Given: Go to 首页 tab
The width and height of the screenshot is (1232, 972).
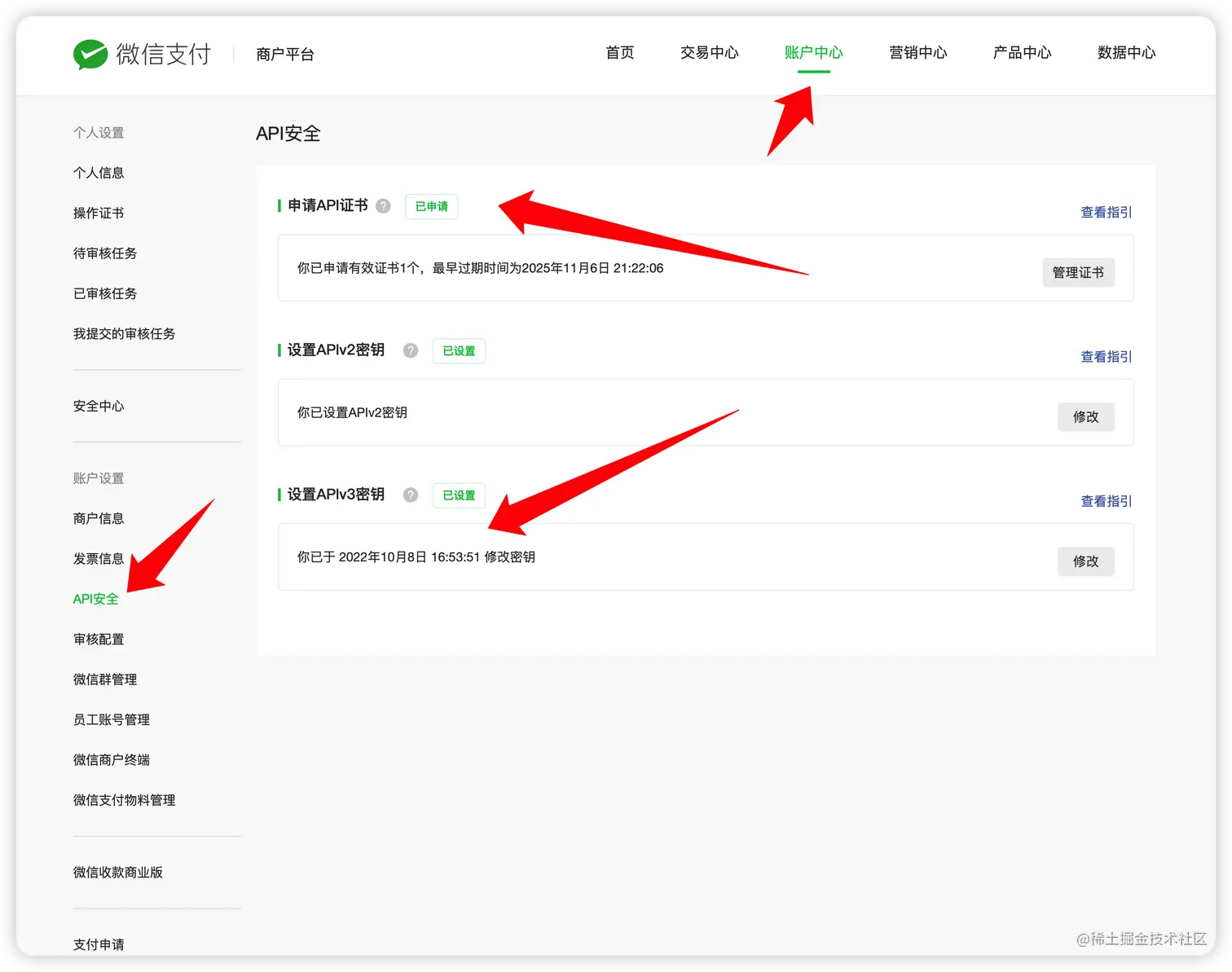Looking at the screenshot, I should (620, 53).
